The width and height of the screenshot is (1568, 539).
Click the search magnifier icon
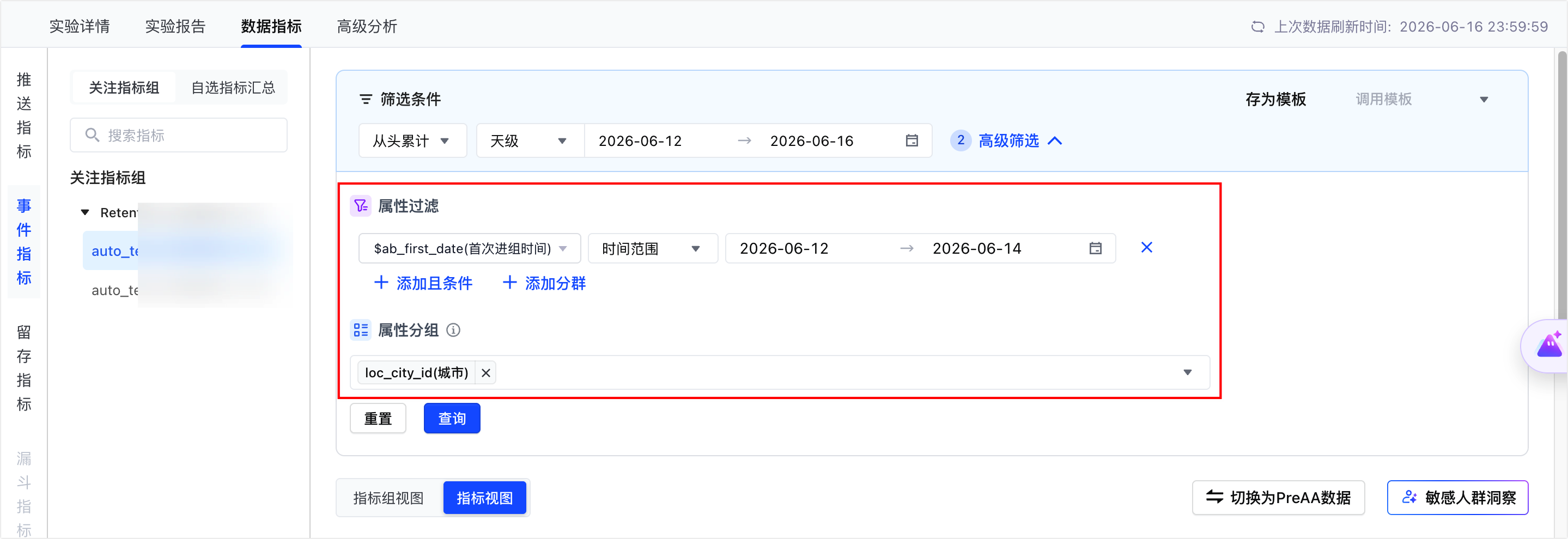(92, 135)
